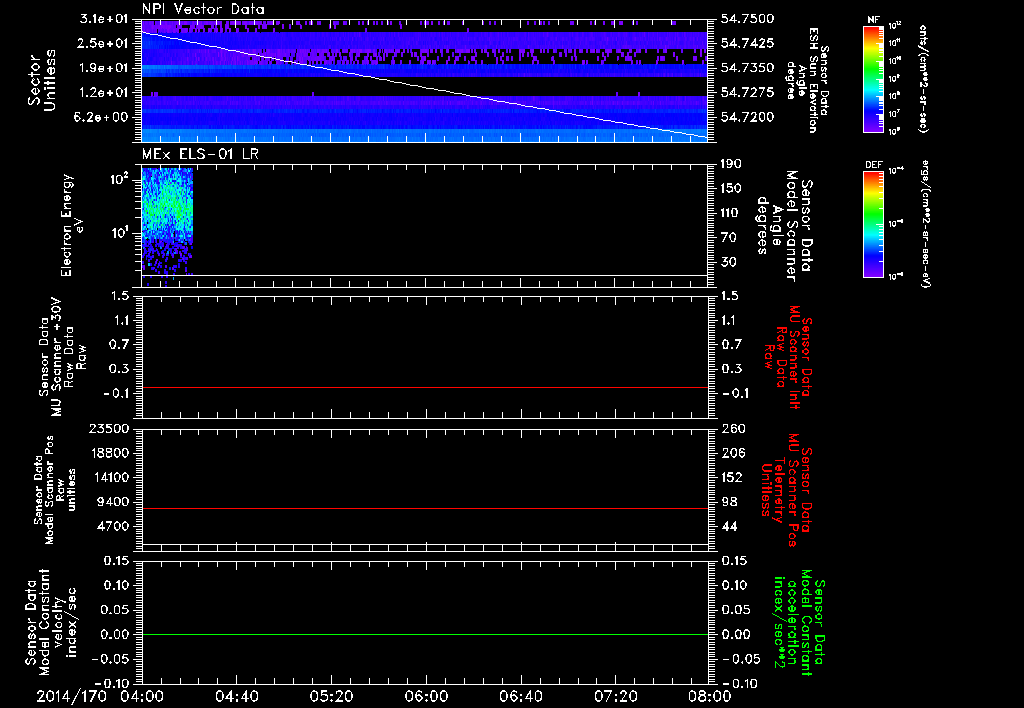Viewport: 1024px width, 708px height.
Task: Click the "23500" scanner position tick value
Action: pyautogui.click(x=109, y=428)
